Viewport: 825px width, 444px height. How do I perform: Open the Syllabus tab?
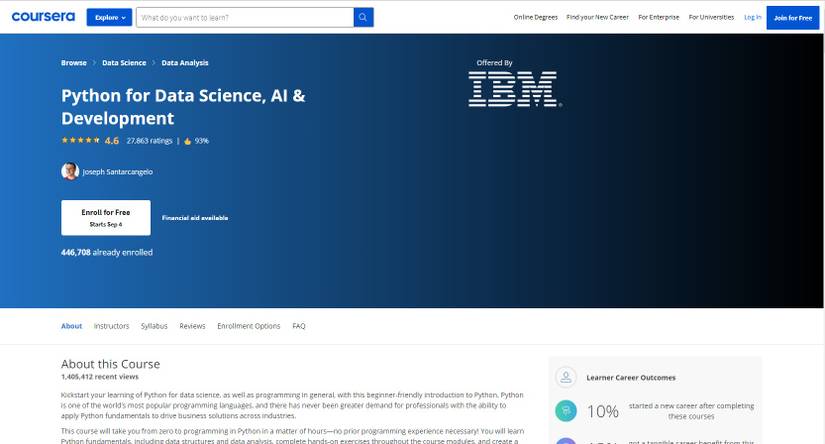154,326
